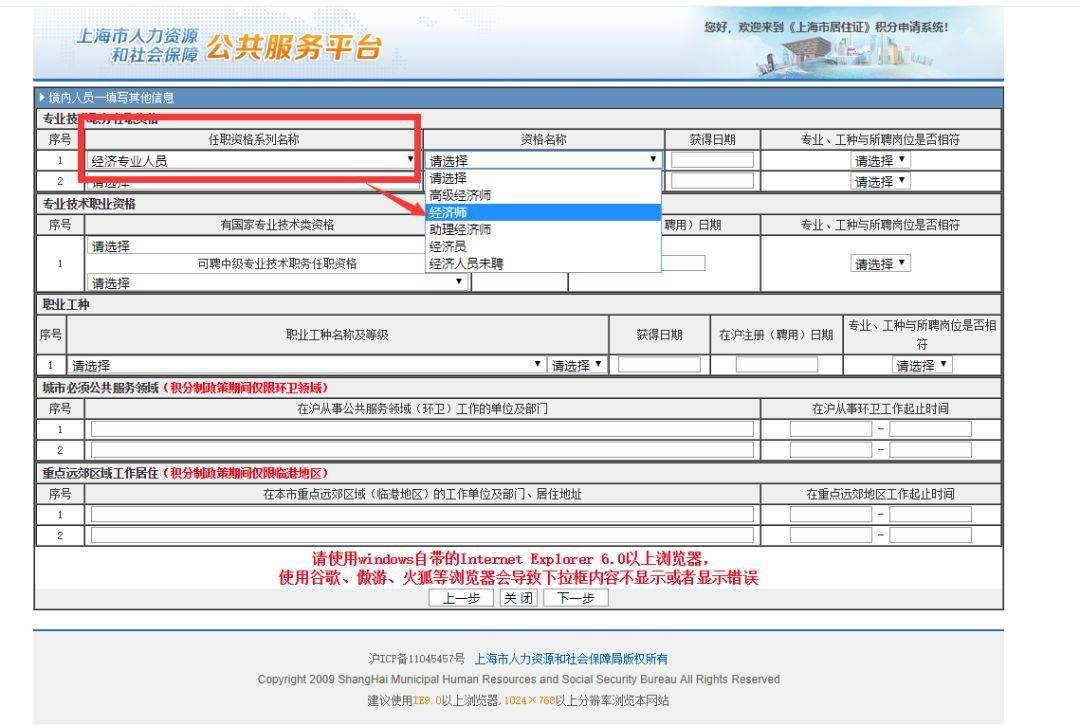Click 在沪注册（聘用）日期 field in 职业工种
Viewport: 1080px width, 725px height.
click(777, 364)
